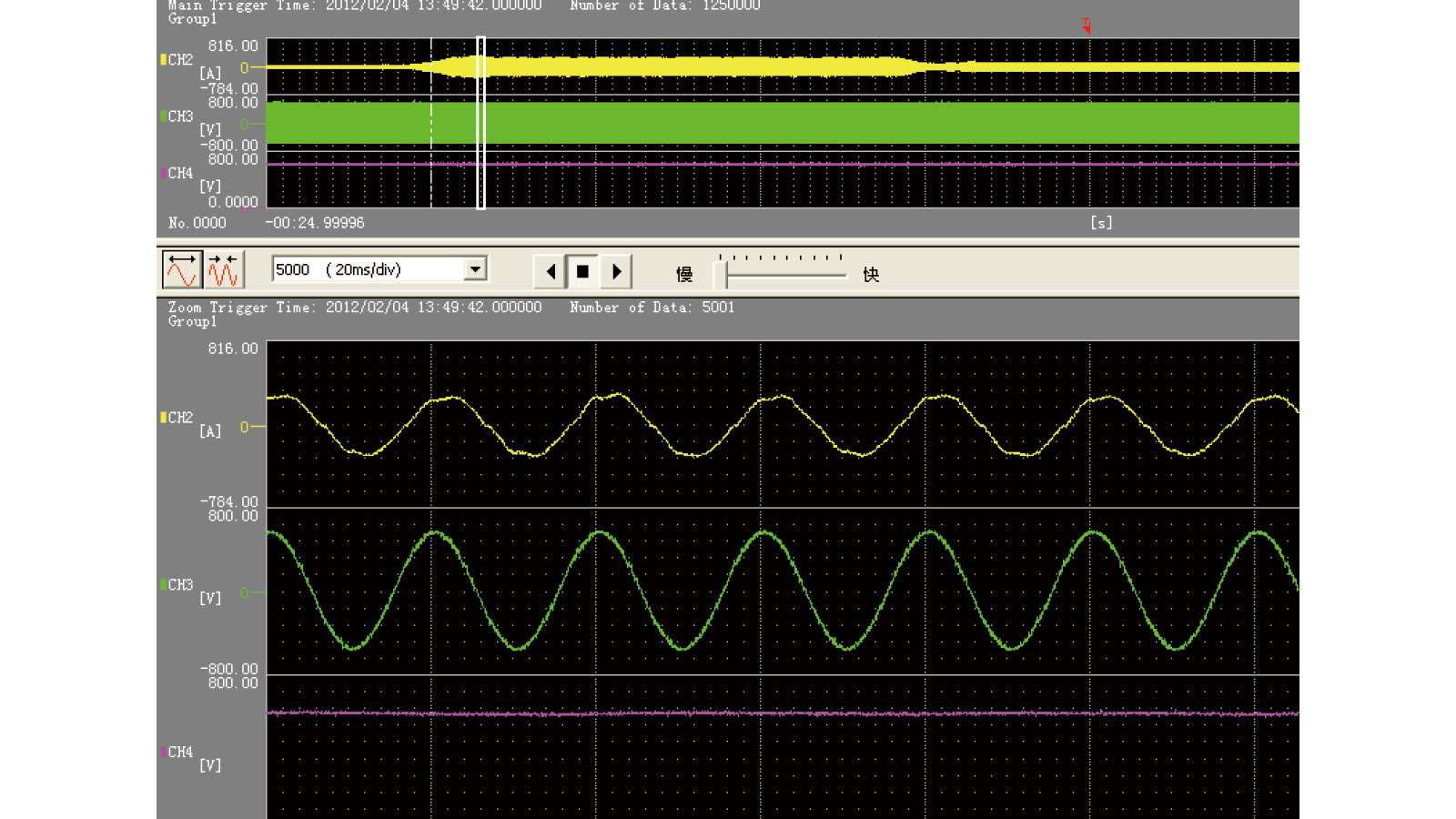Screen dimensions: 1456x819
Task: Click the 快 fast end of speed slider
Action: tap(870, 275)
